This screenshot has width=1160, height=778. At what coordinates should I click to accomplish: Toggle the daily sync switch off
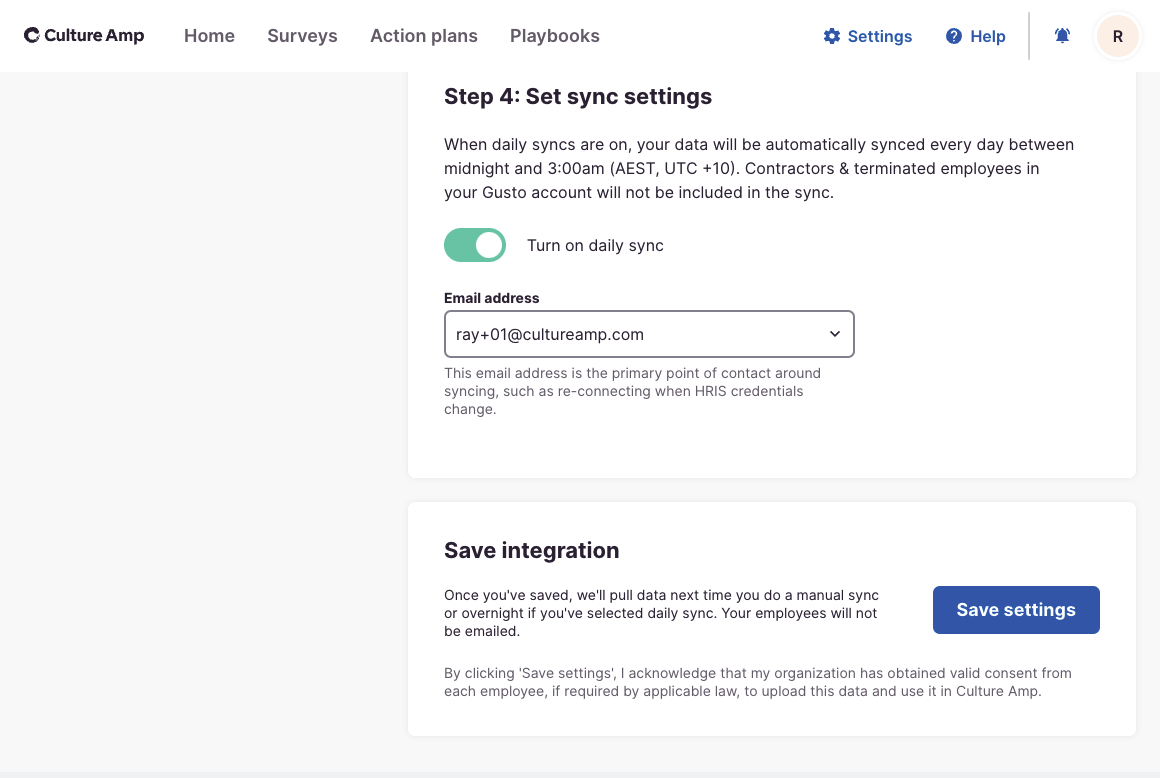475,245
